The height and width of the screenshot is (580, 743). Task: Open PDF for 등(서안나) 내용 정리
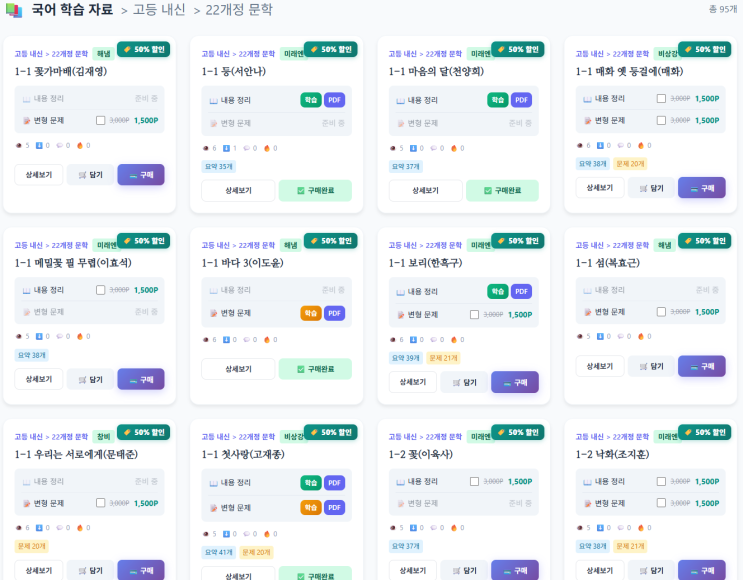pos(335,100)
